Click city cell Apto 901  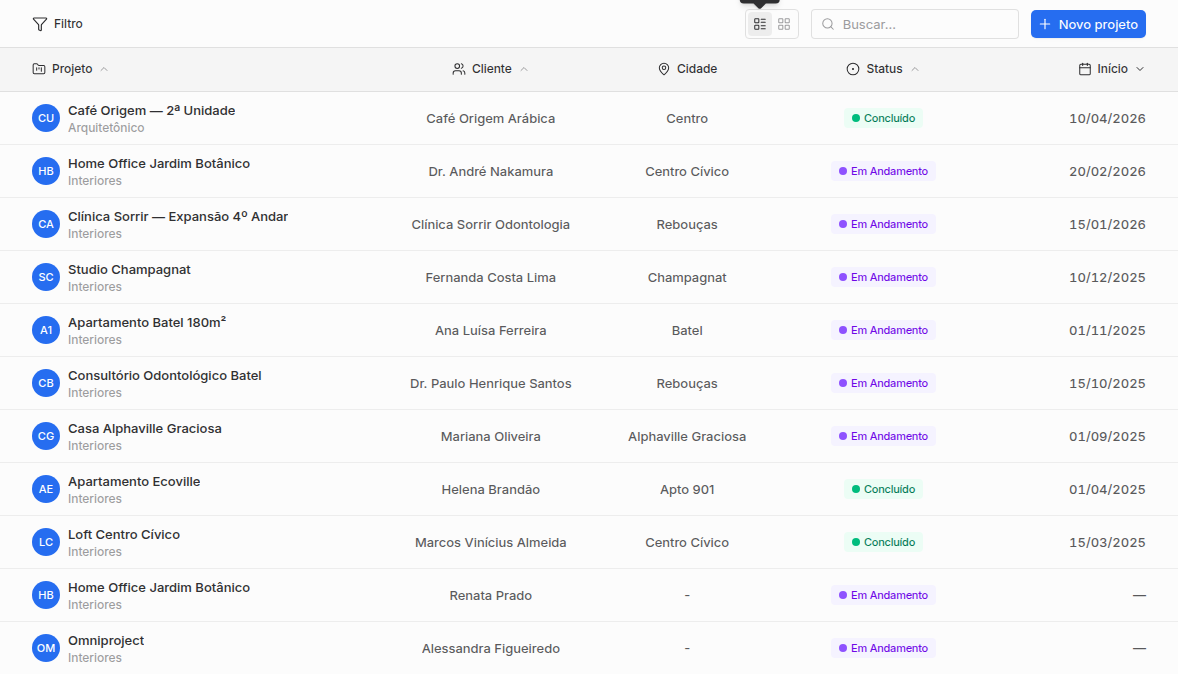(687, 489)
